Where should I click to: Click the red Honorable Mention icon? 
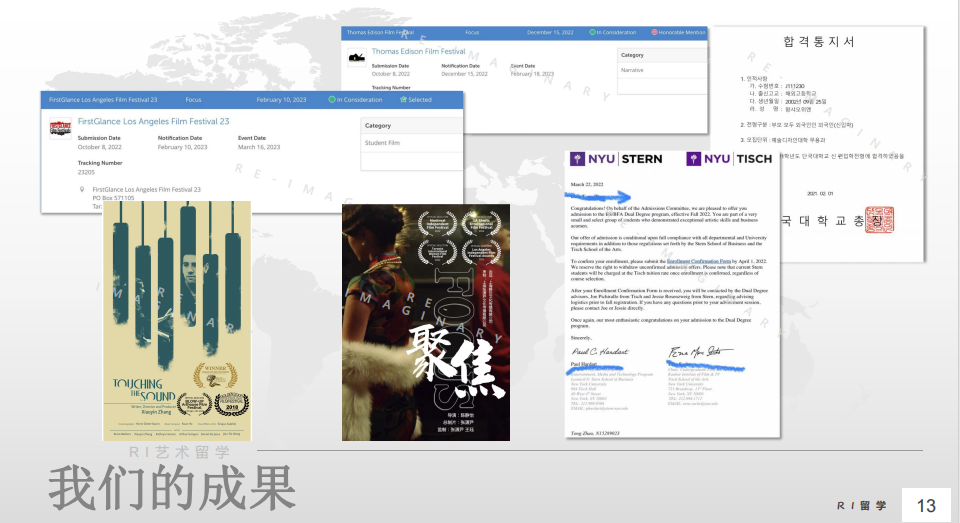coord(654,32)
